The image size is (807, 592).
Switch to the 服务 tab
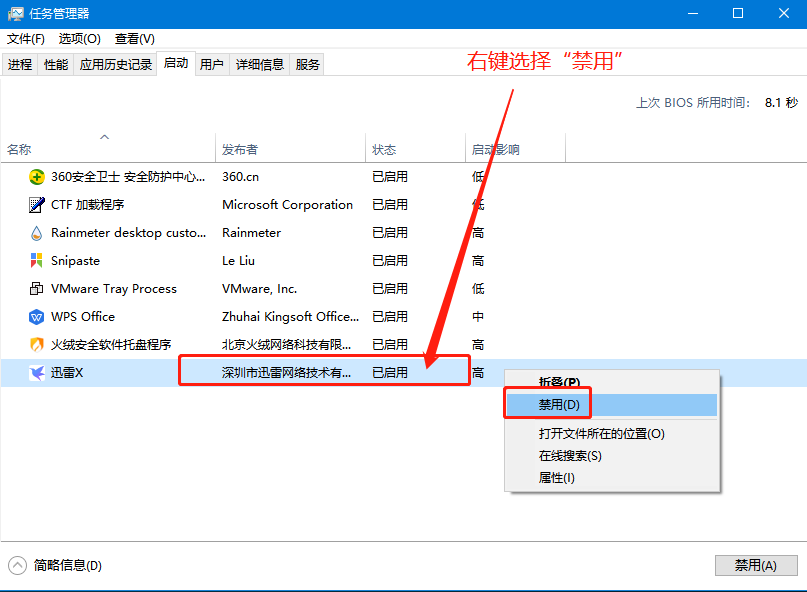(x=308, y=64)
